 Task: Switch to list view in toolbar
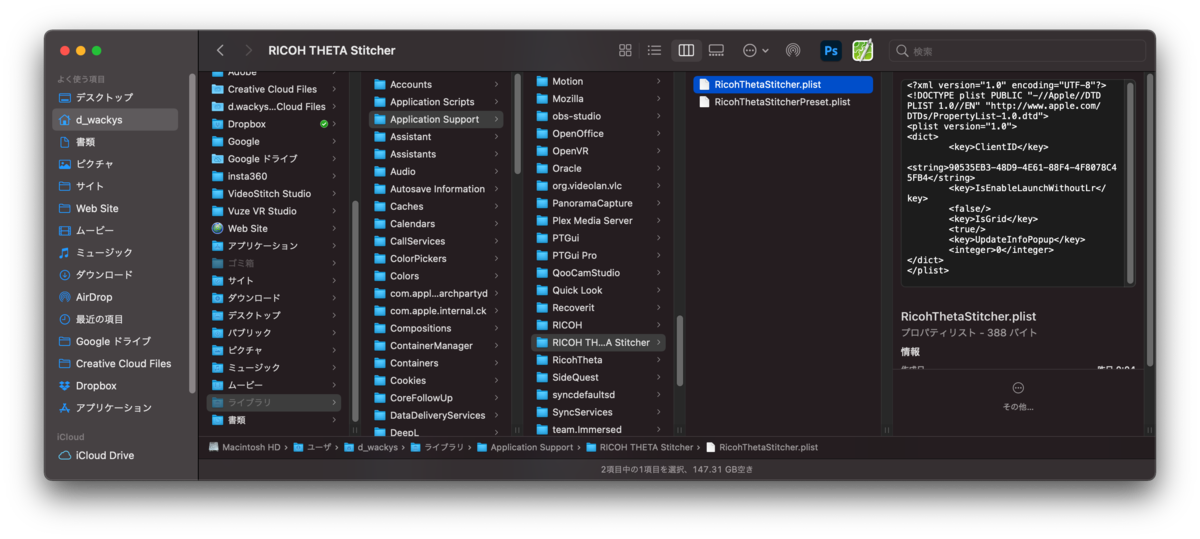tap(654, 50)
